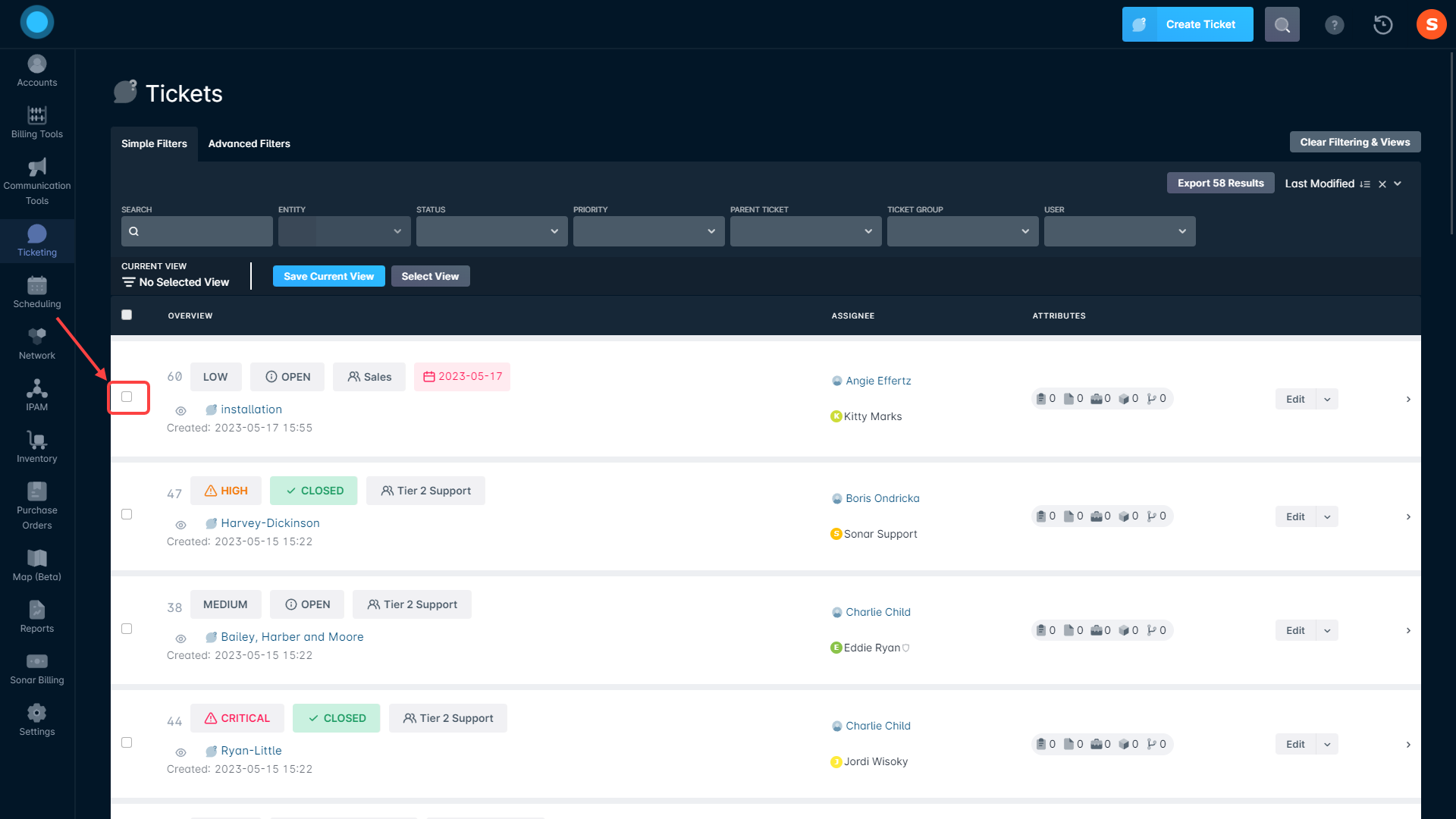The image size is (1456, 819).
Task: Switch to Advanced Filters tab
Action: click(249, 143)
